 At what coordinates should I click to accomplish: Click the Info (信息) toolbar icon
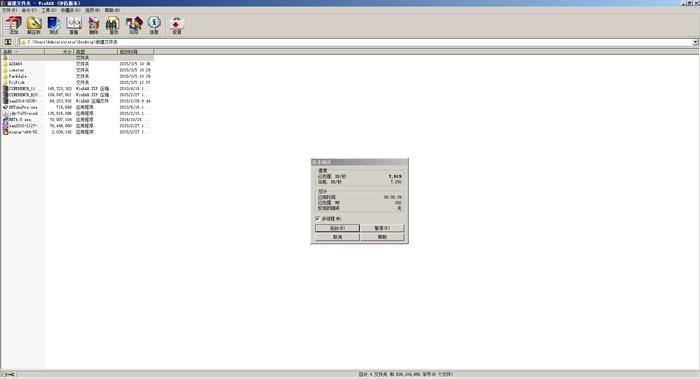click(154, 25)
